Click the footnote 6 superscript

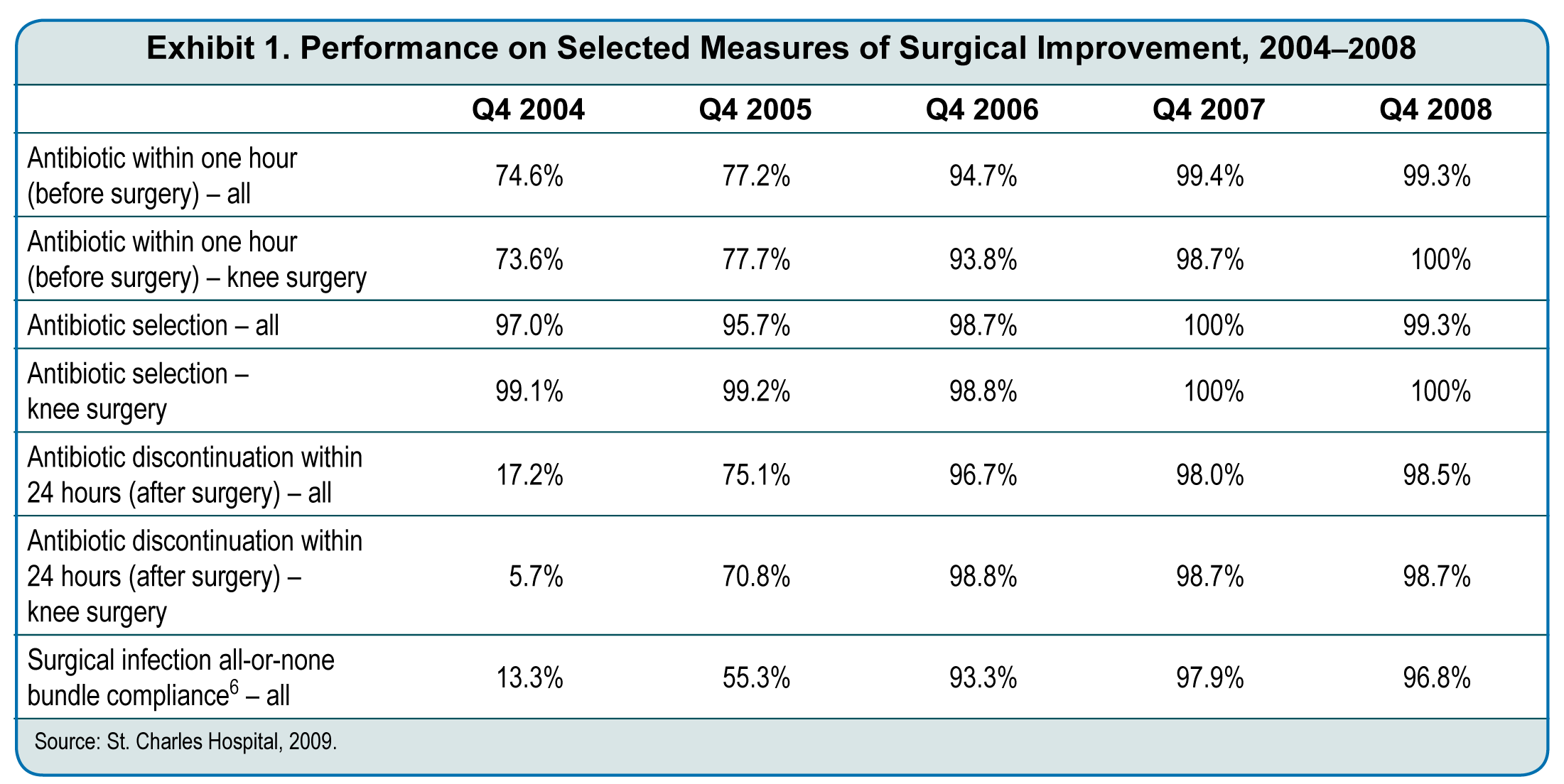[233, 688]
